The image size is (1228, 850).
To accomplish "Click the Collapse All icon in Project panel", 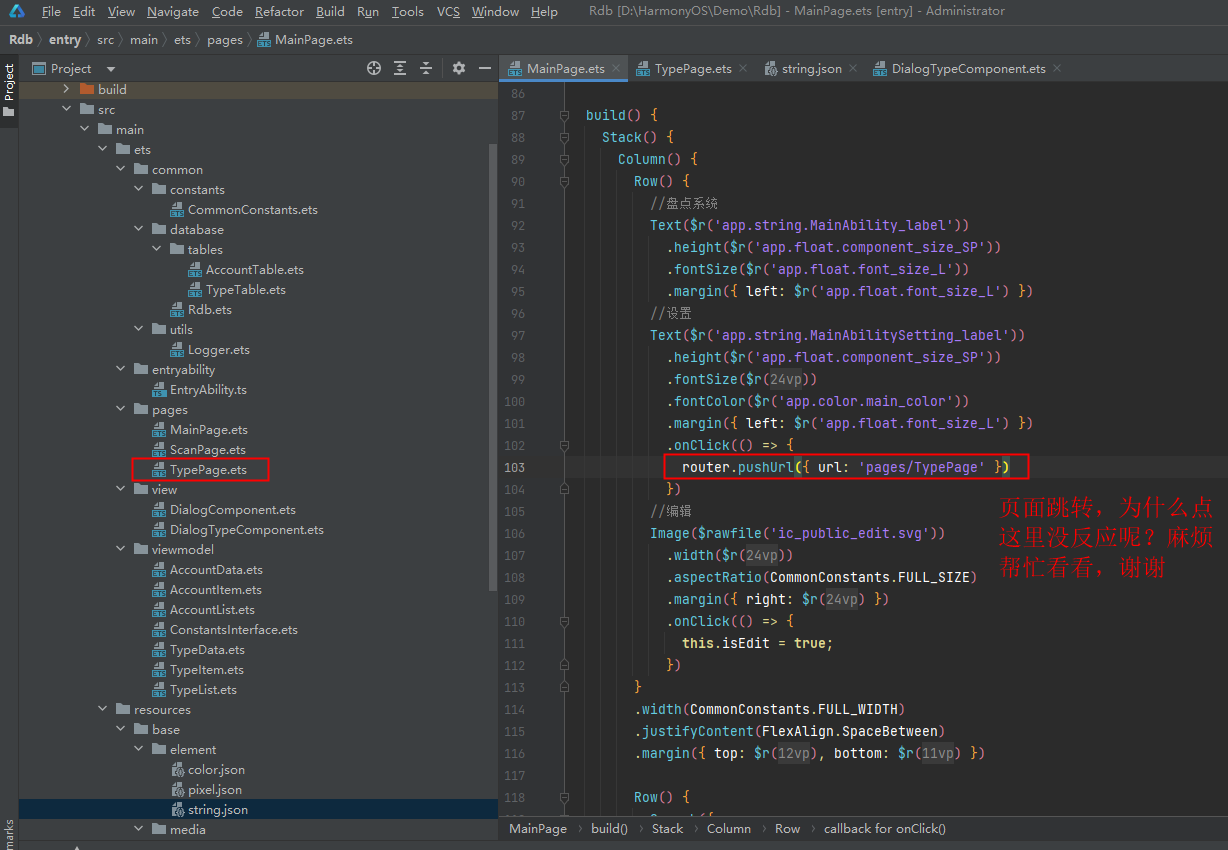I will (x=426, y=68).
